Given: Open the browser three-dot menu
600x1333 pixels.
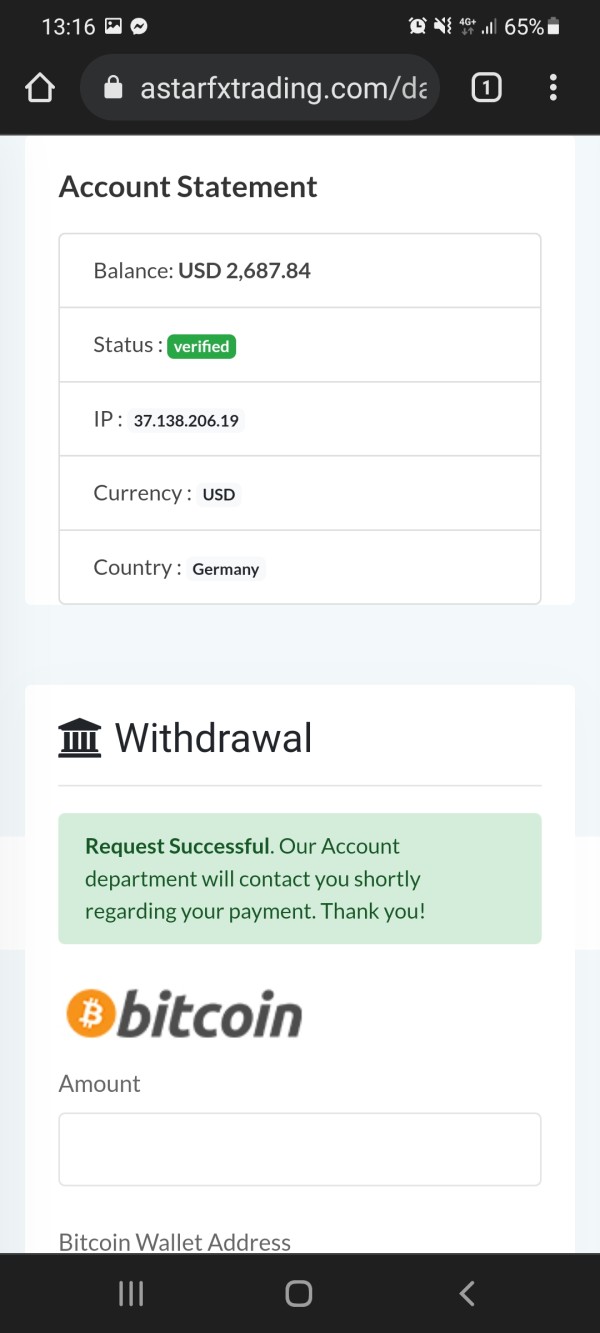Looking at the screenshot, I should coord(553,89).
